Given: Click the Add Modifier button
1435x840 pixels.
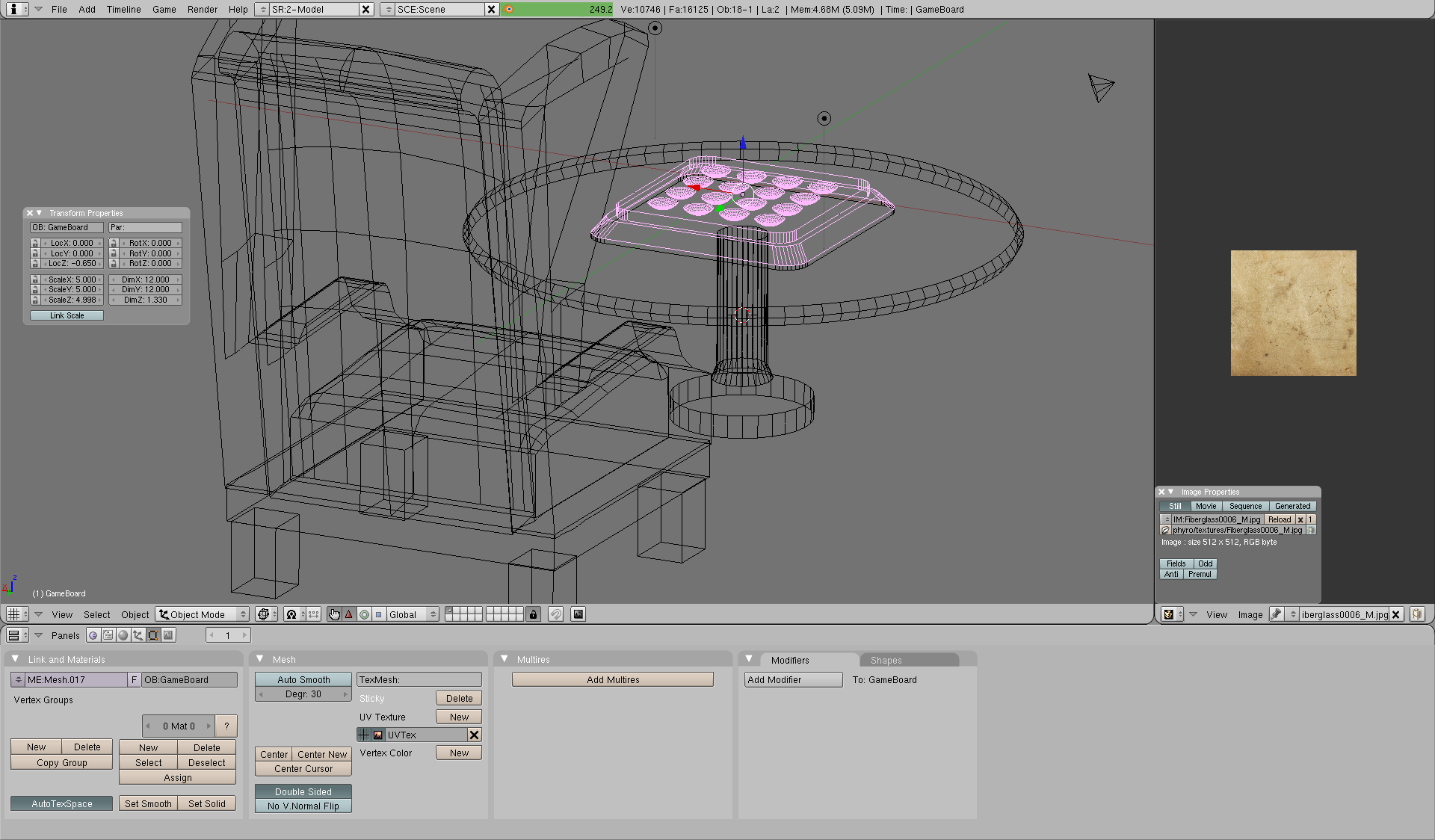Looking at the screenshot, I should click(x=792, y=679).
